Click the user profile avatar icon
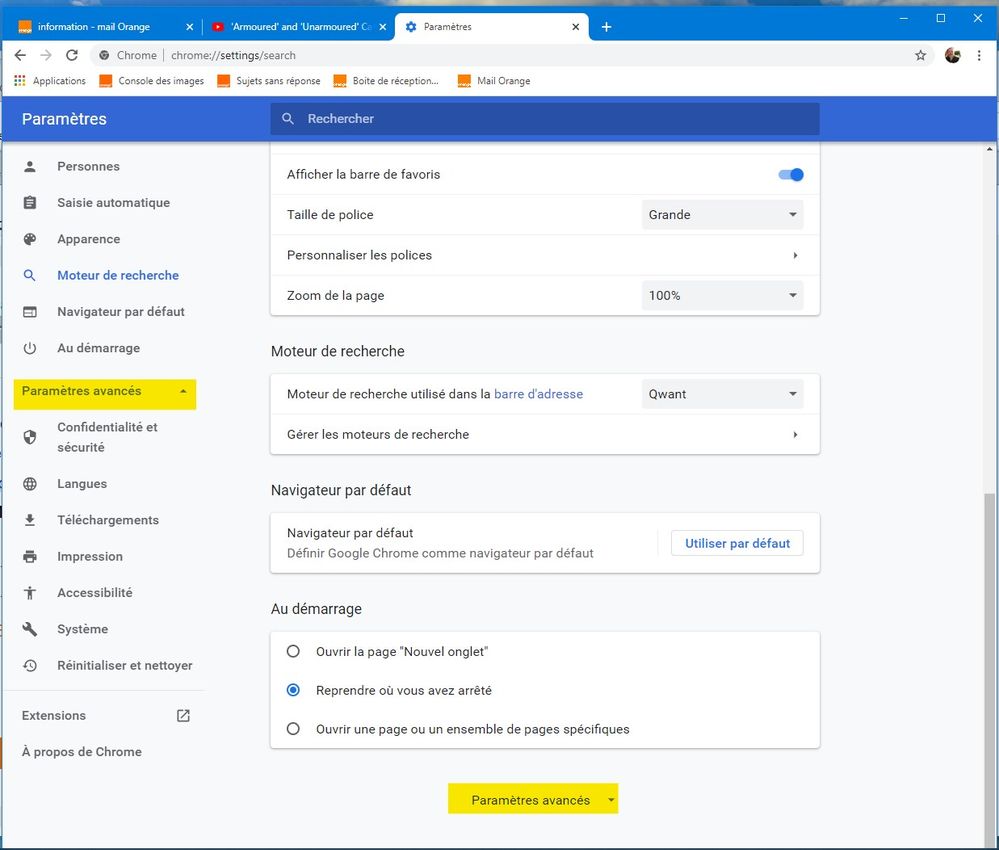The height and width of the screenshot is (850, 999). pyautogui.click(x=952, y=56)
